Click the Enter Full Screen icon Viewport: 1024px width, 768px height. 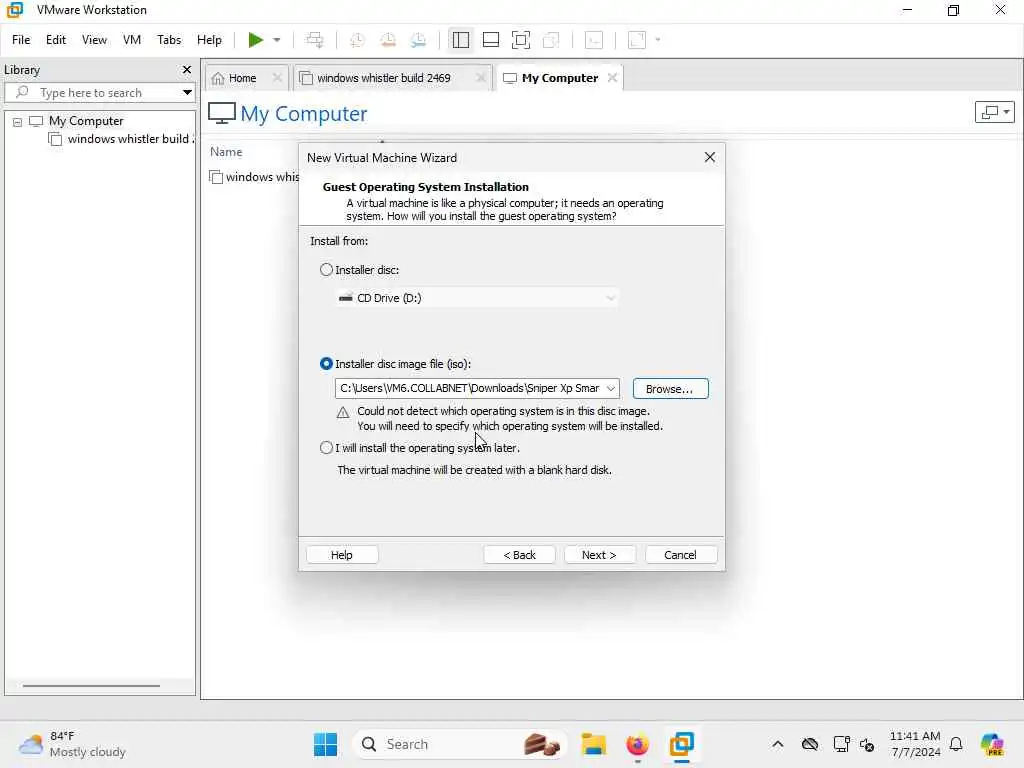point(520,40)
